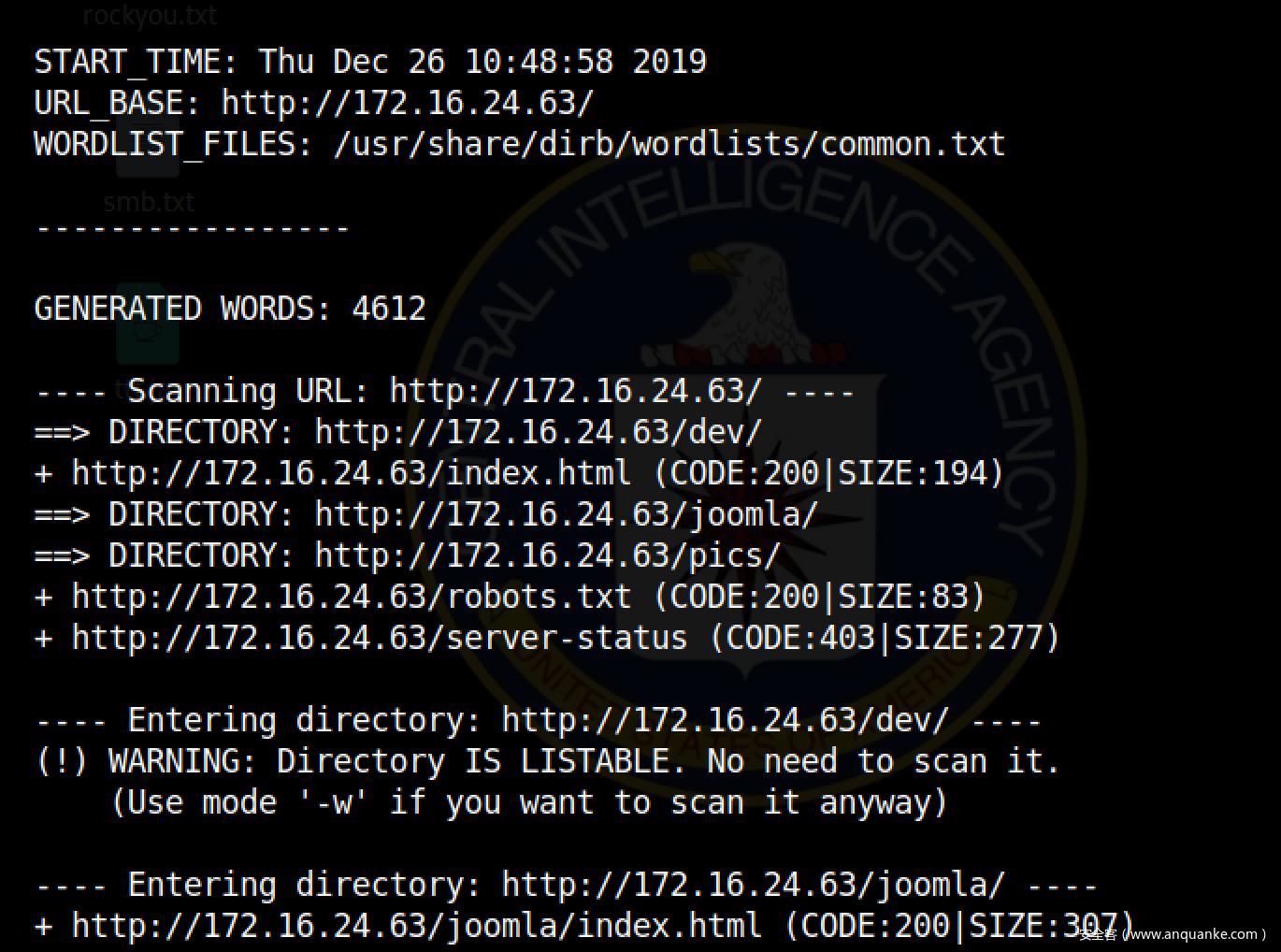
Task: Click the index.html link with SIZE:194
Action: [351, 473]
